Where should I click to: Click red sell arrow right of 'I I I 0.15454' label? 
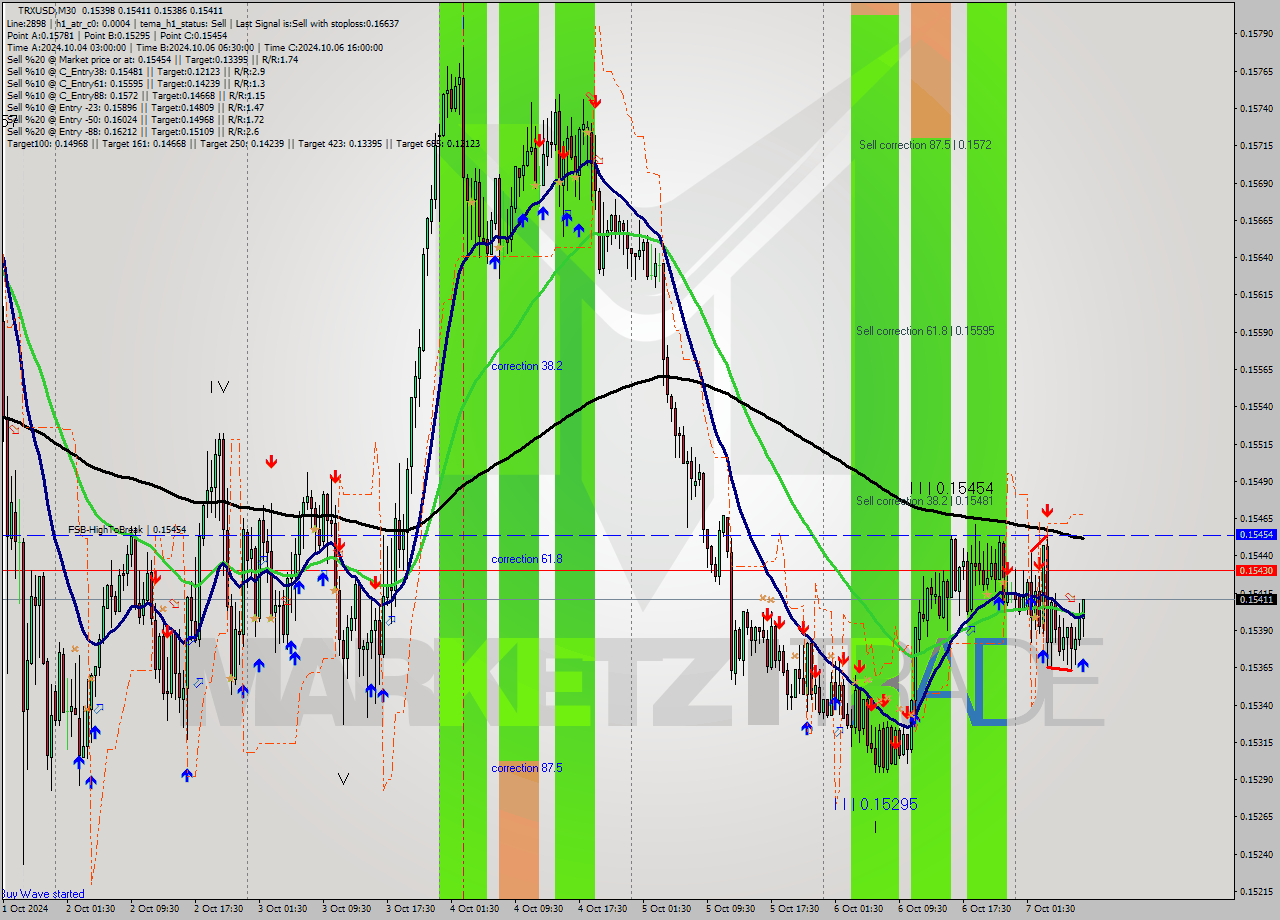[x=1047, y=511]
